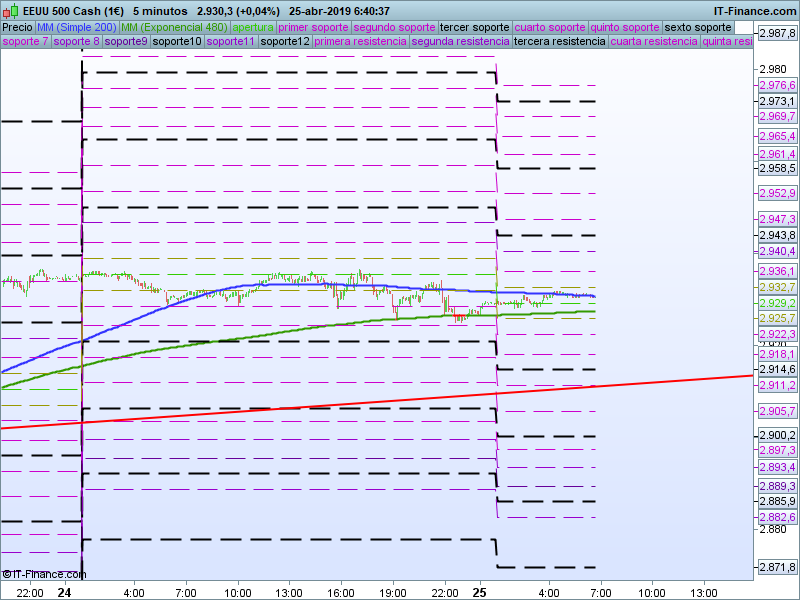
Task: Click the 2.930,3 (+0,04%) price quote
Action: pyautogui.click(x=238, y=11)
